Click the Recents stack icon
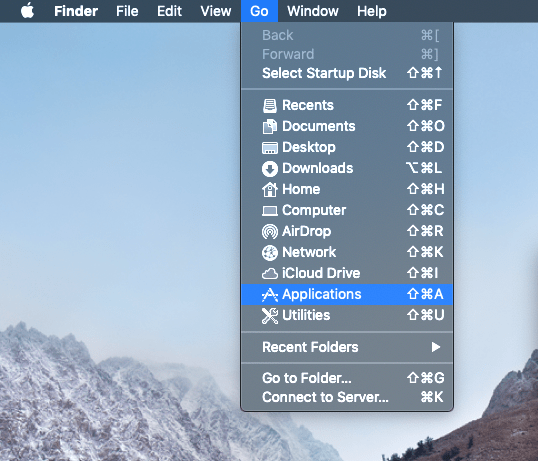Image resolution: width=538 pixels, height=461 pixels. (x=270, y=106)
